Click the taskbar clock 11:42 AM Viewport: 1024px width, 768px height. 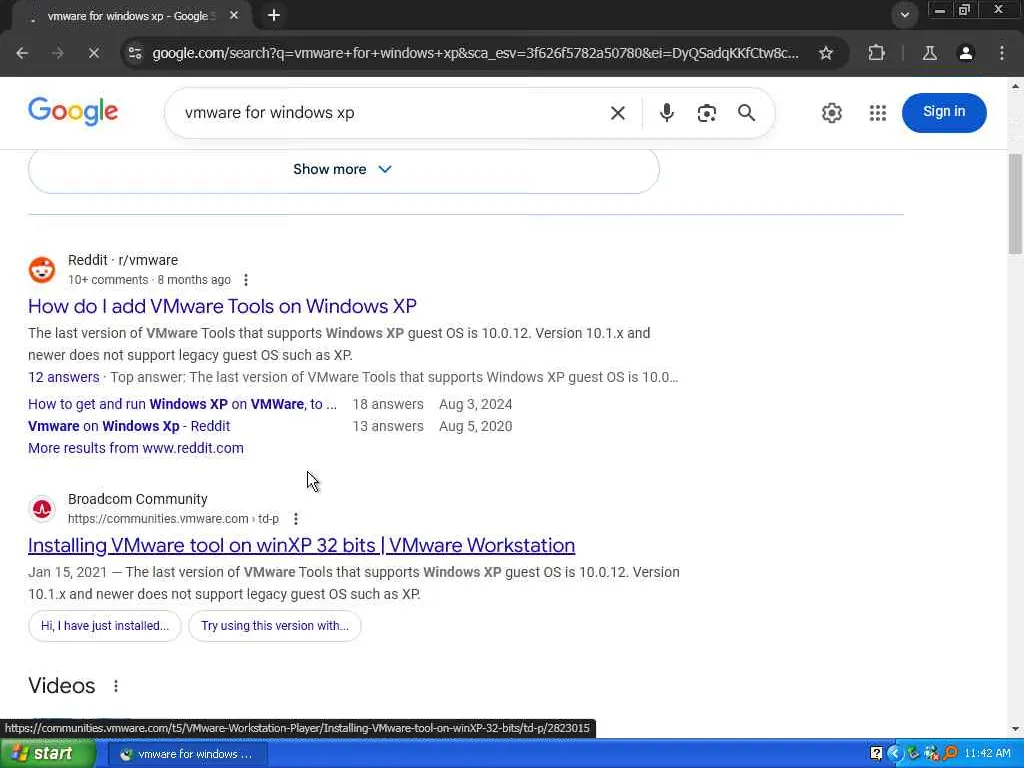click(x=987, y=754)
